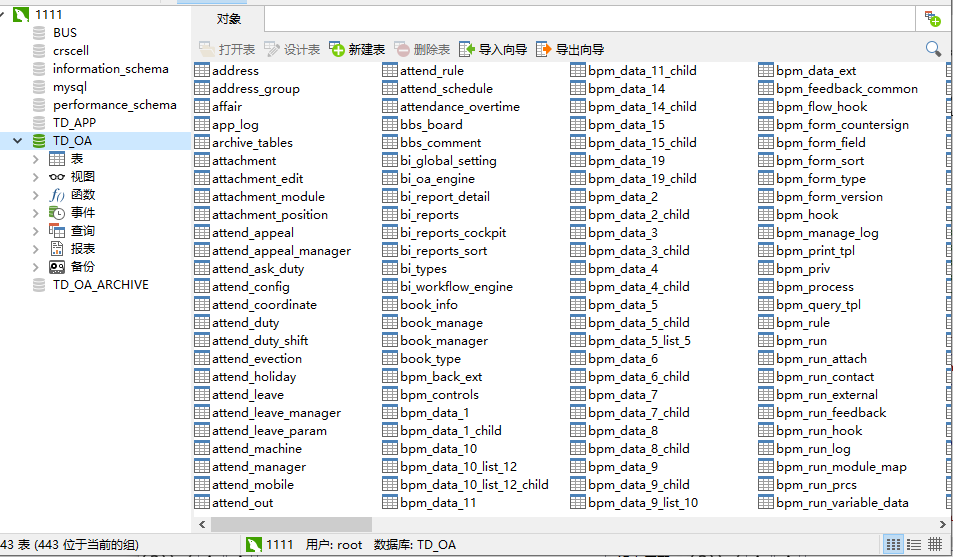
Task: Click the 打开表 (Open Table) button label
Action: click(236, 49)
